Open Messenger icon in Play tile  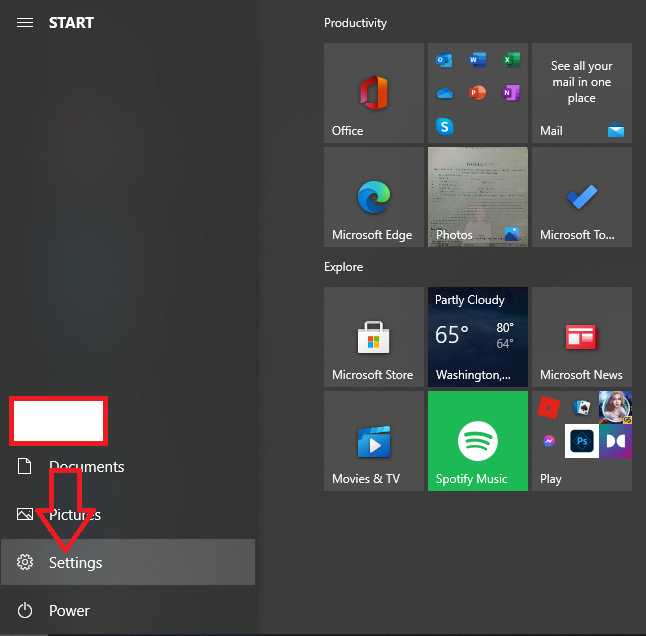pyautogui.click(x=548, y=441)
